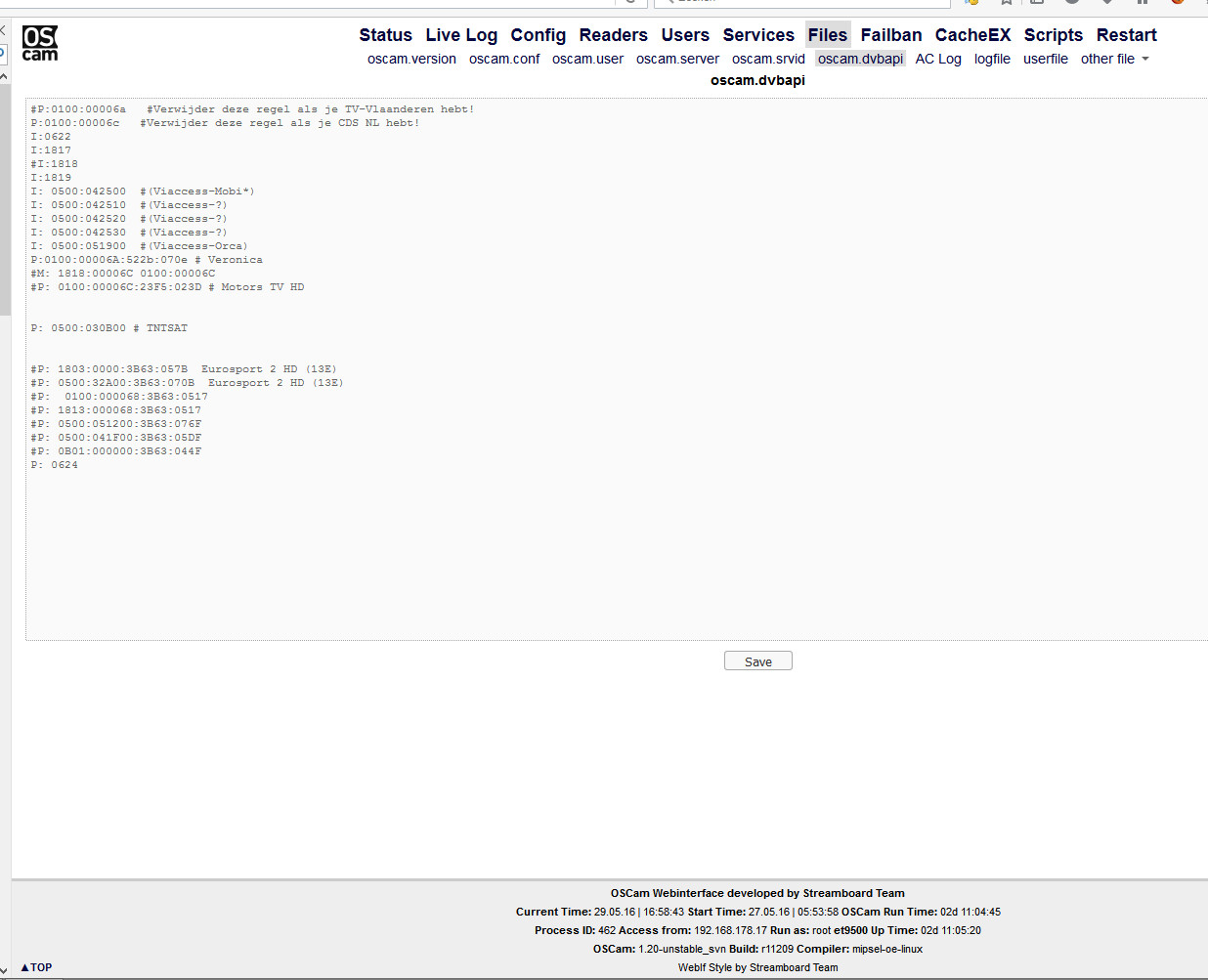
Task: Go to the Config menu
Action: point(538,35)
